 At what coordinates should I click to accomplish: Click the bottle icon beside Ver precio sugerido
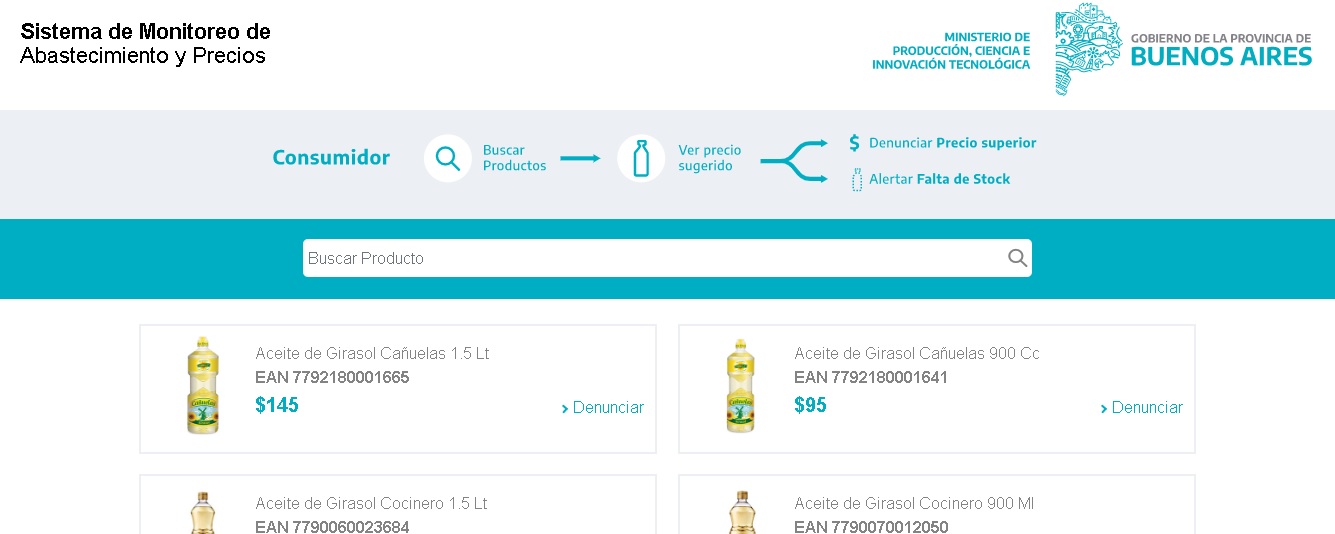[x=641, y=158]
